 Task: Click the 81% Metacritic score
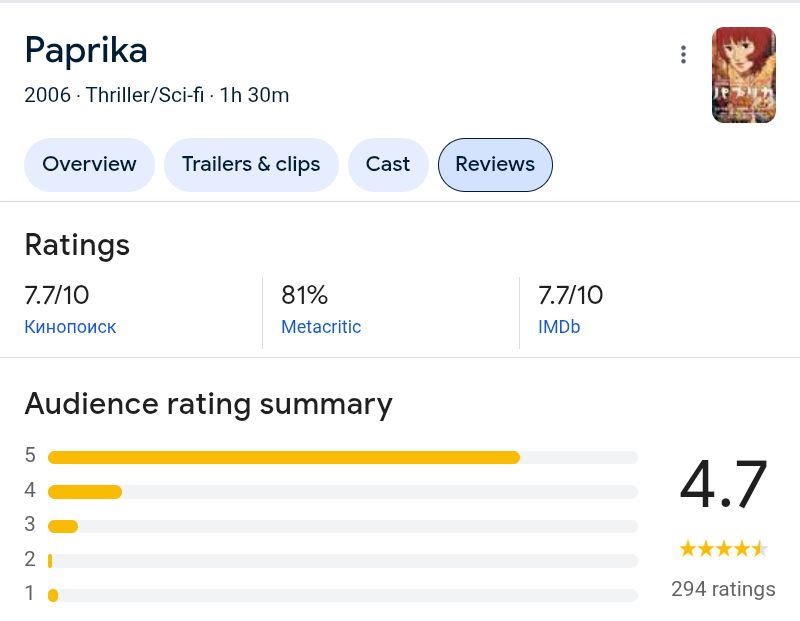point(305,295)
